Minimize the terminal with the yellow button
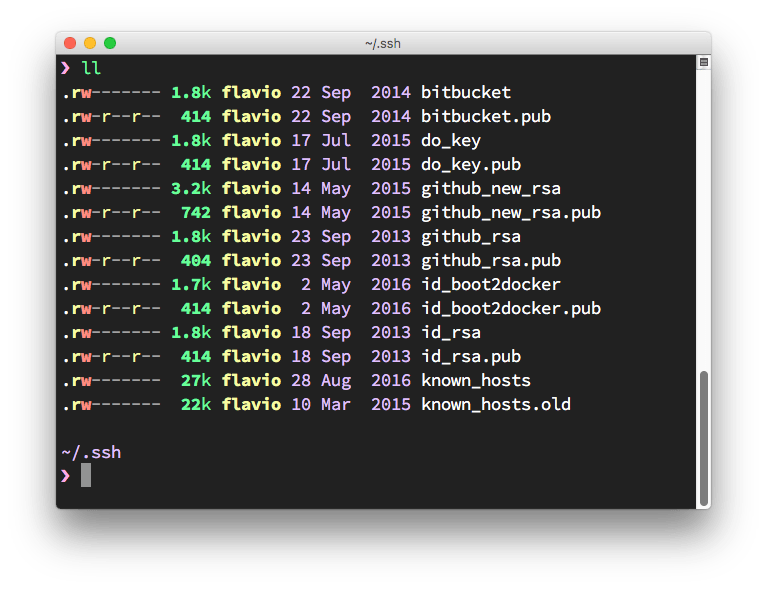Viewport: 767px width, 589px height. [90, 43]
